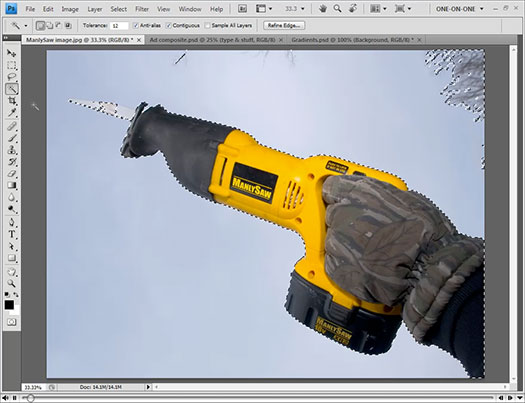The width and height of the screenshot is (525, 403).
Task: Open the Select menu
Action: tap(119, 9)
